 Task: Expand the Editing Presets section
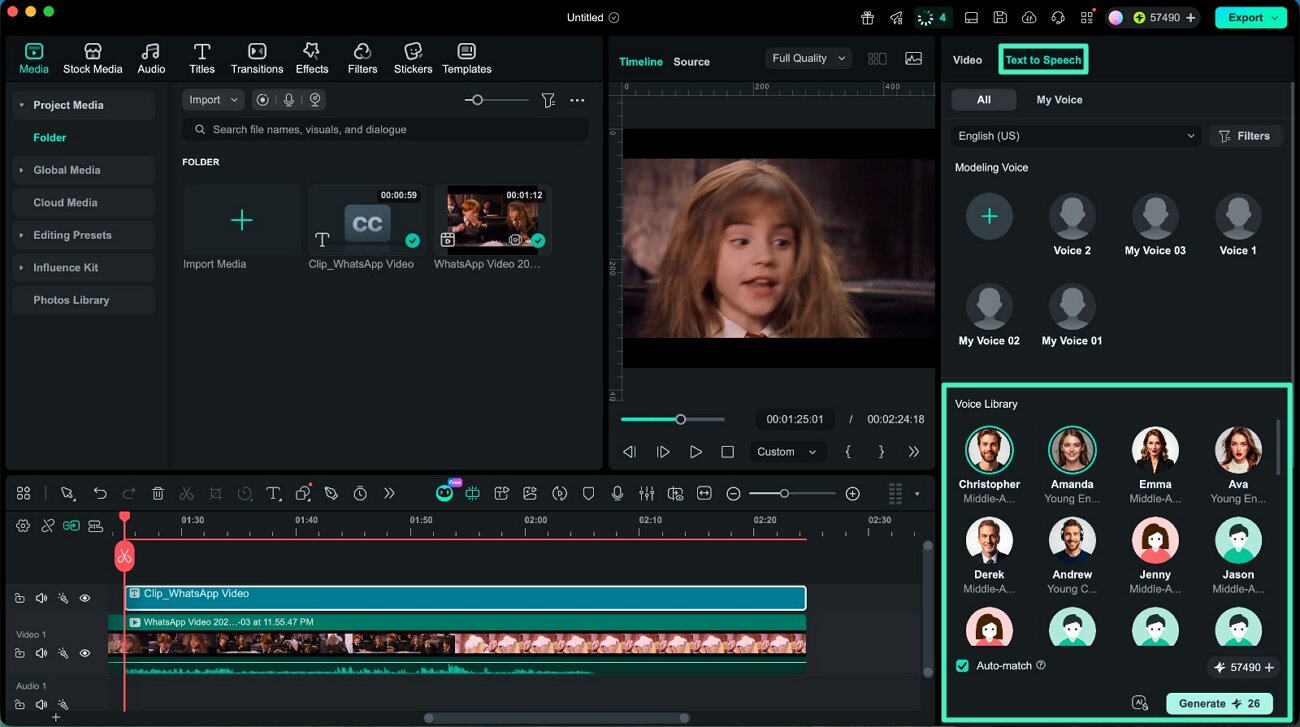[x=22, y=235]
